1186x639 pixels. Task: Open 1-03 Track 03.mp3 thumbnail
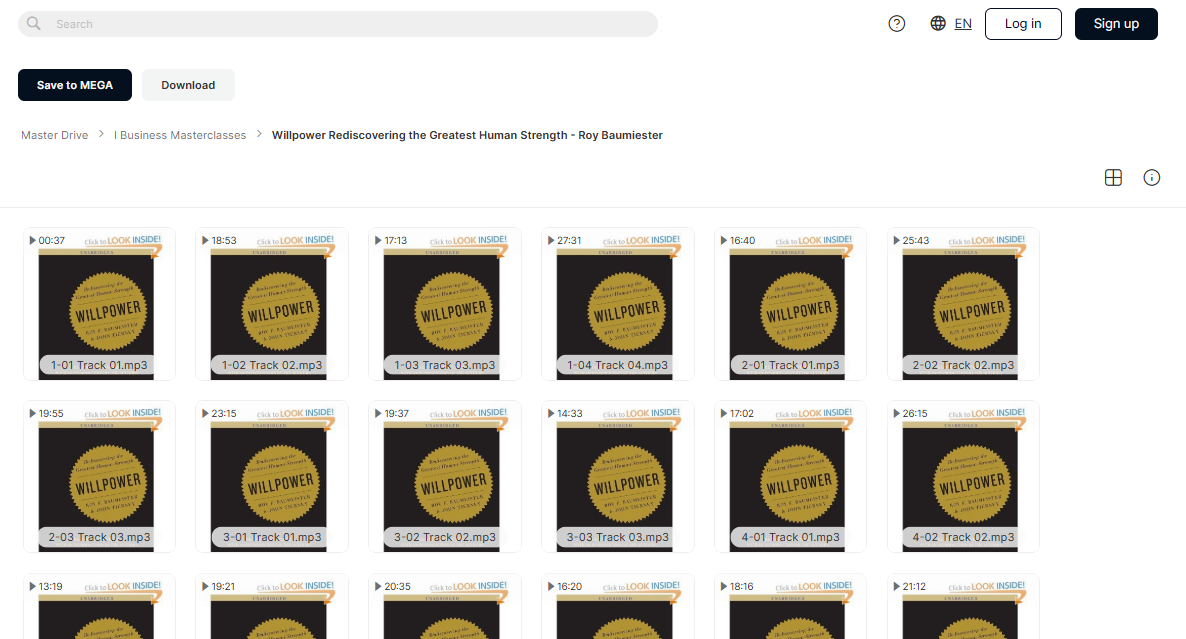tap(445, 304)
